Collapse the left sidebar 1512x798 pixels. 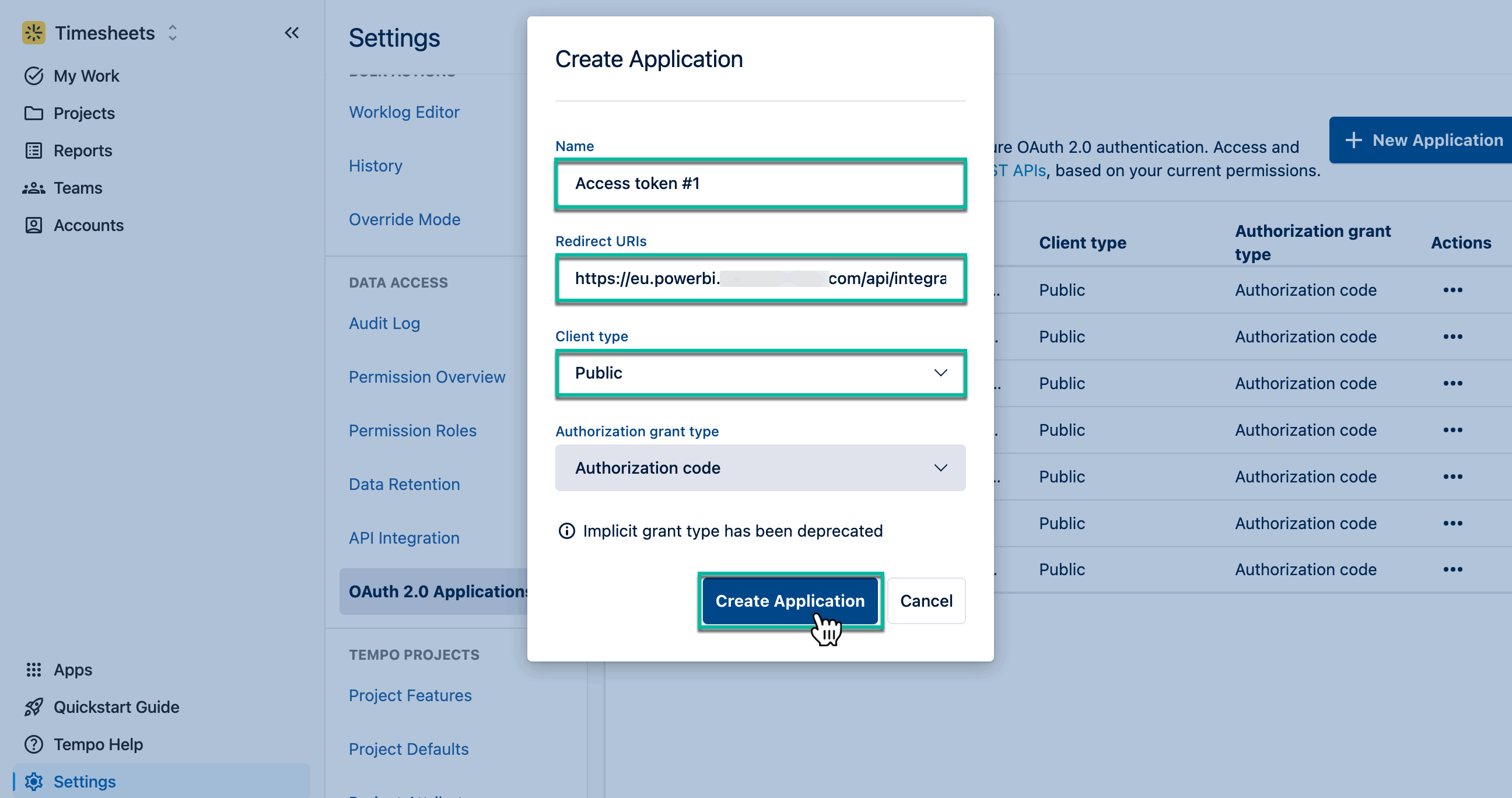(x=292, y=33)
